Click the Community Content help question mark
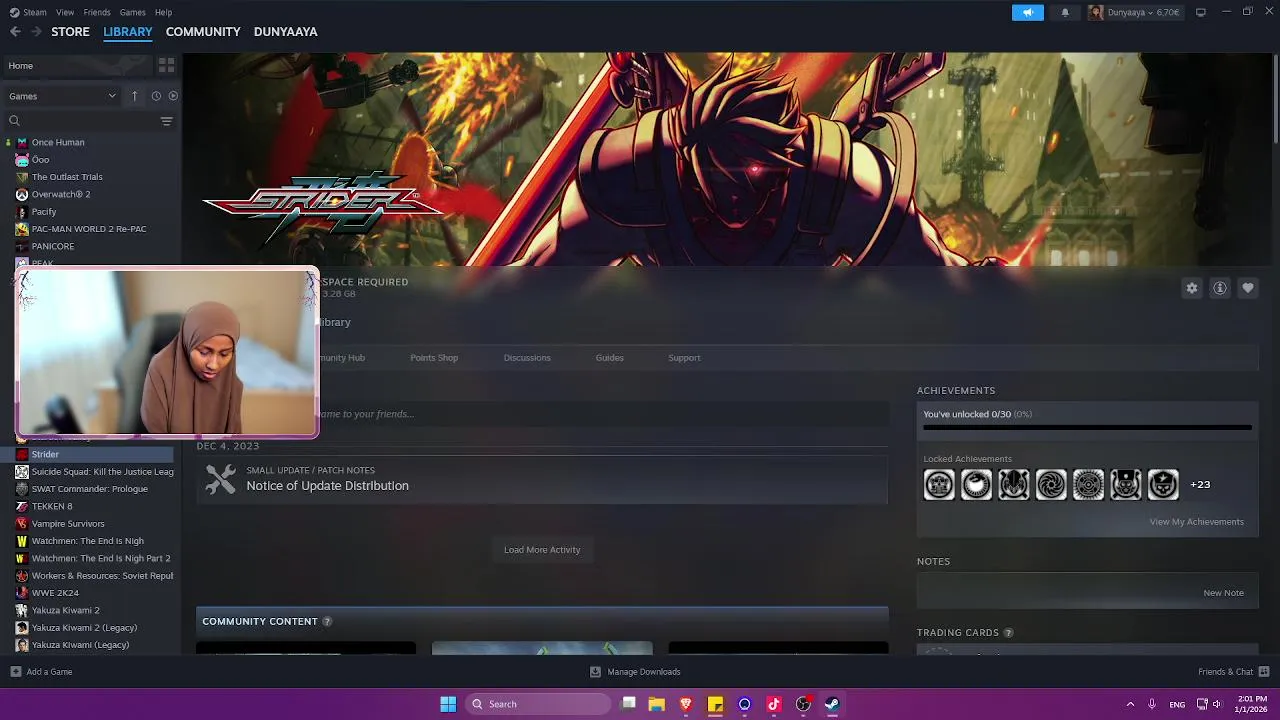 point(326,622)
